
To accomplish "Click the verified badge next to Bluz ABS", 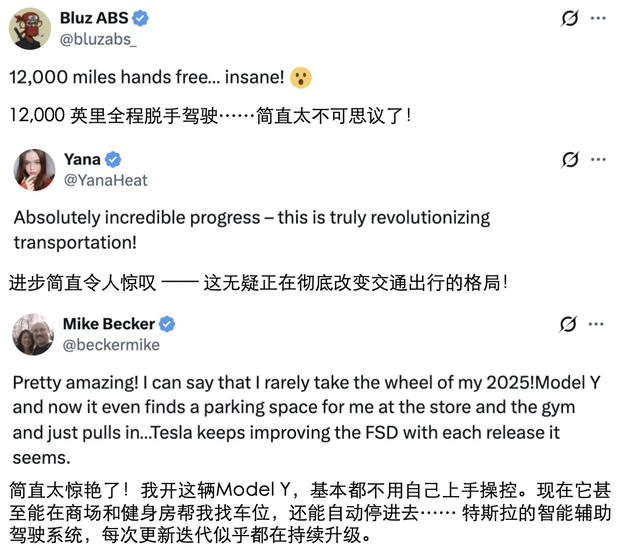I will tap(142, 18).
